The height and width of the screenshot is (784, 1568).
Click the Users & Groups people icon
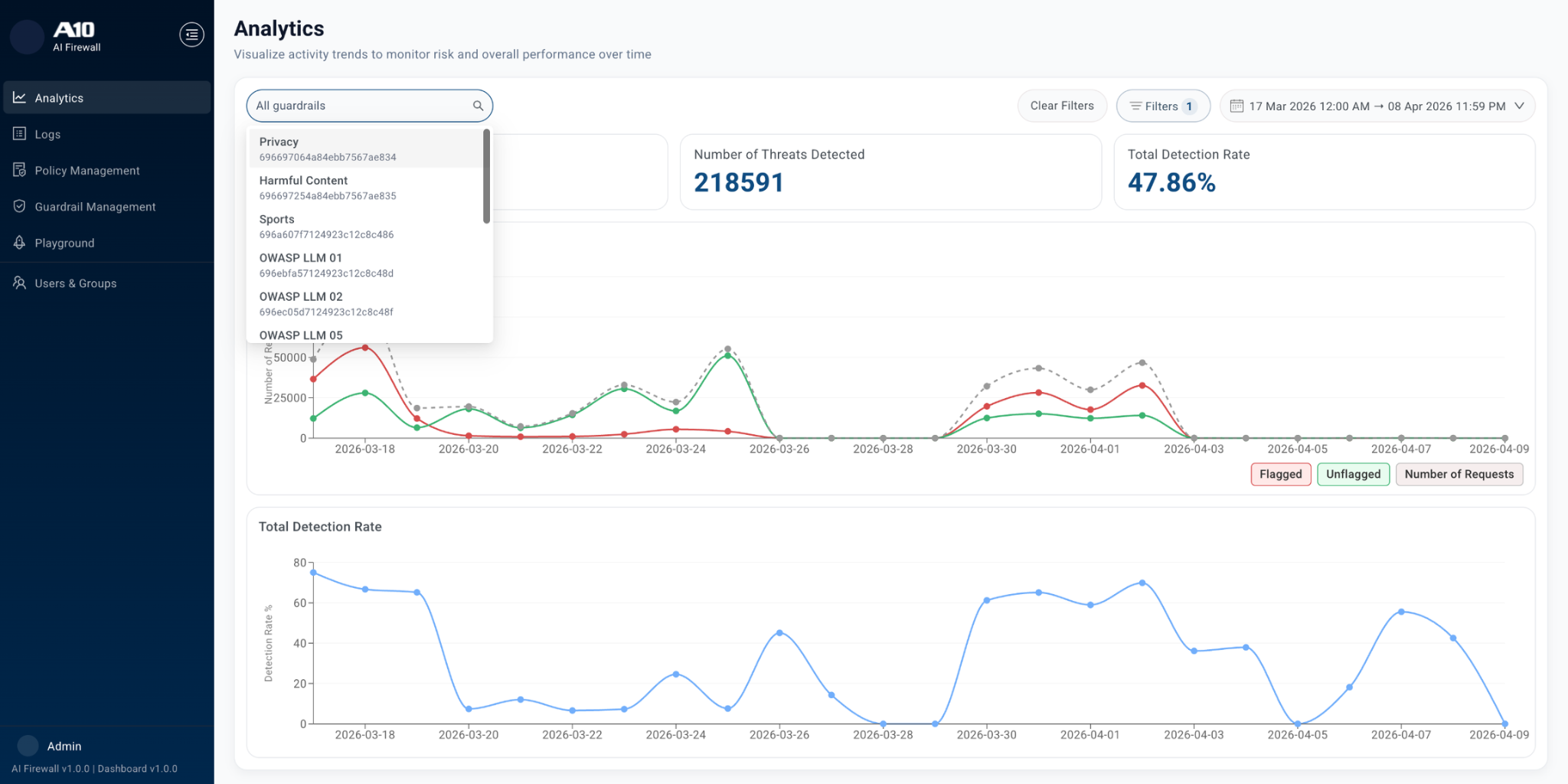(20, 283)
